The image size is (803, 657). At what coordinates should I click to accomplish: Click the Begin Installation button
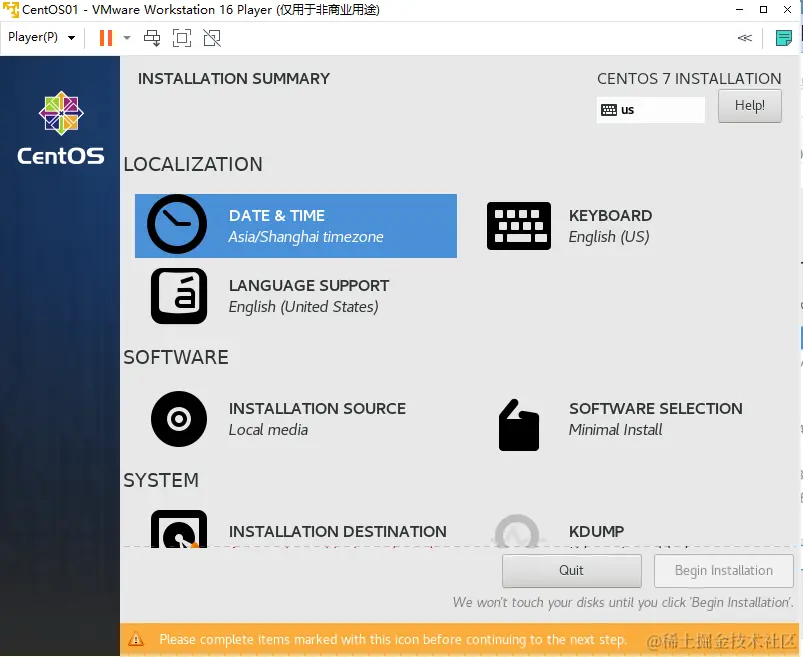(724, 570)
